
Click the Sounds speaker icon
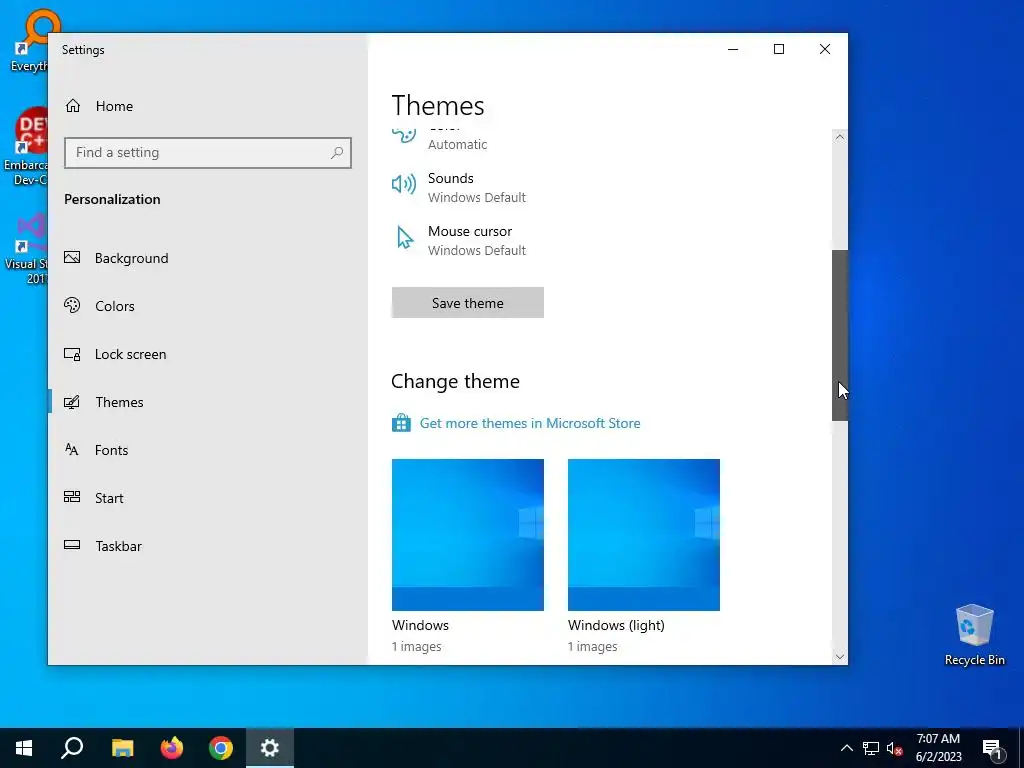pyautogui.click(x=404, y=184)
